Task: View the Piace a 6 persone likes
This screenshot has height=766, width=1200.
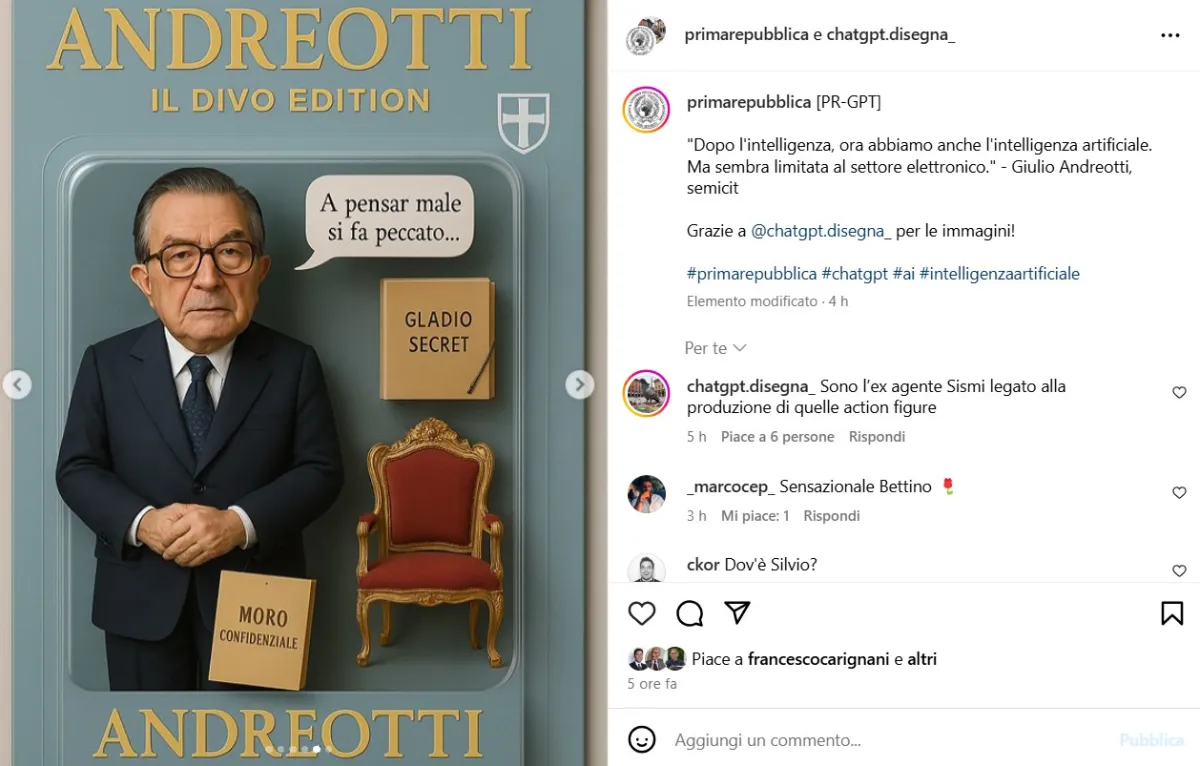Action: pyautogui.click(x=778, y=437)
